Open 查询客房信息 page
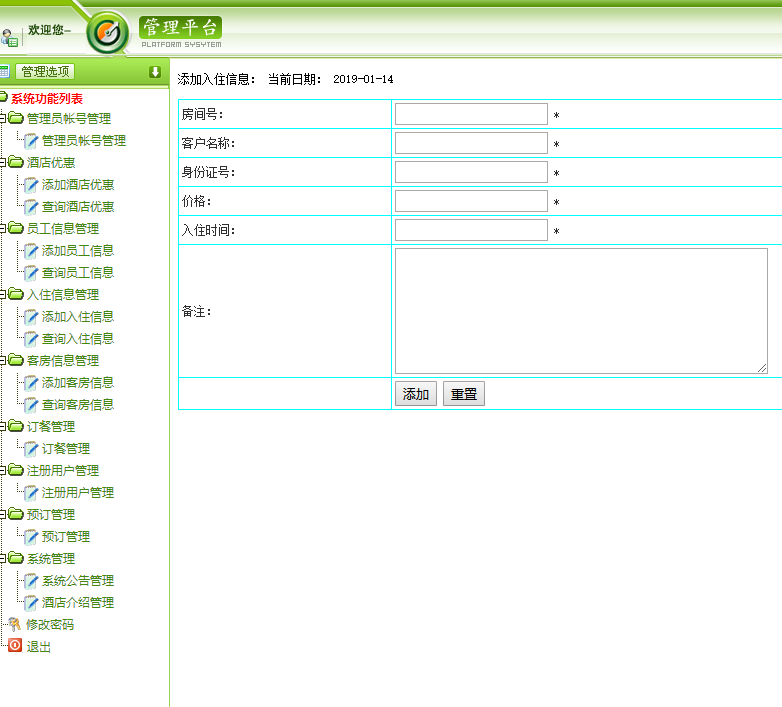Screen dimensions: 782x707 tap(78, 404)
